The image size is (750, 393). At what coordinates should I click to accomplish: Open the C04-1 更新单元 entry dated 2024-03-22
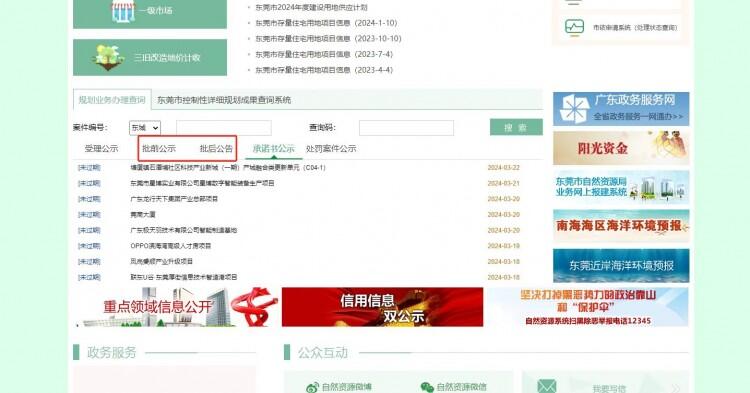tap(228, 168)
